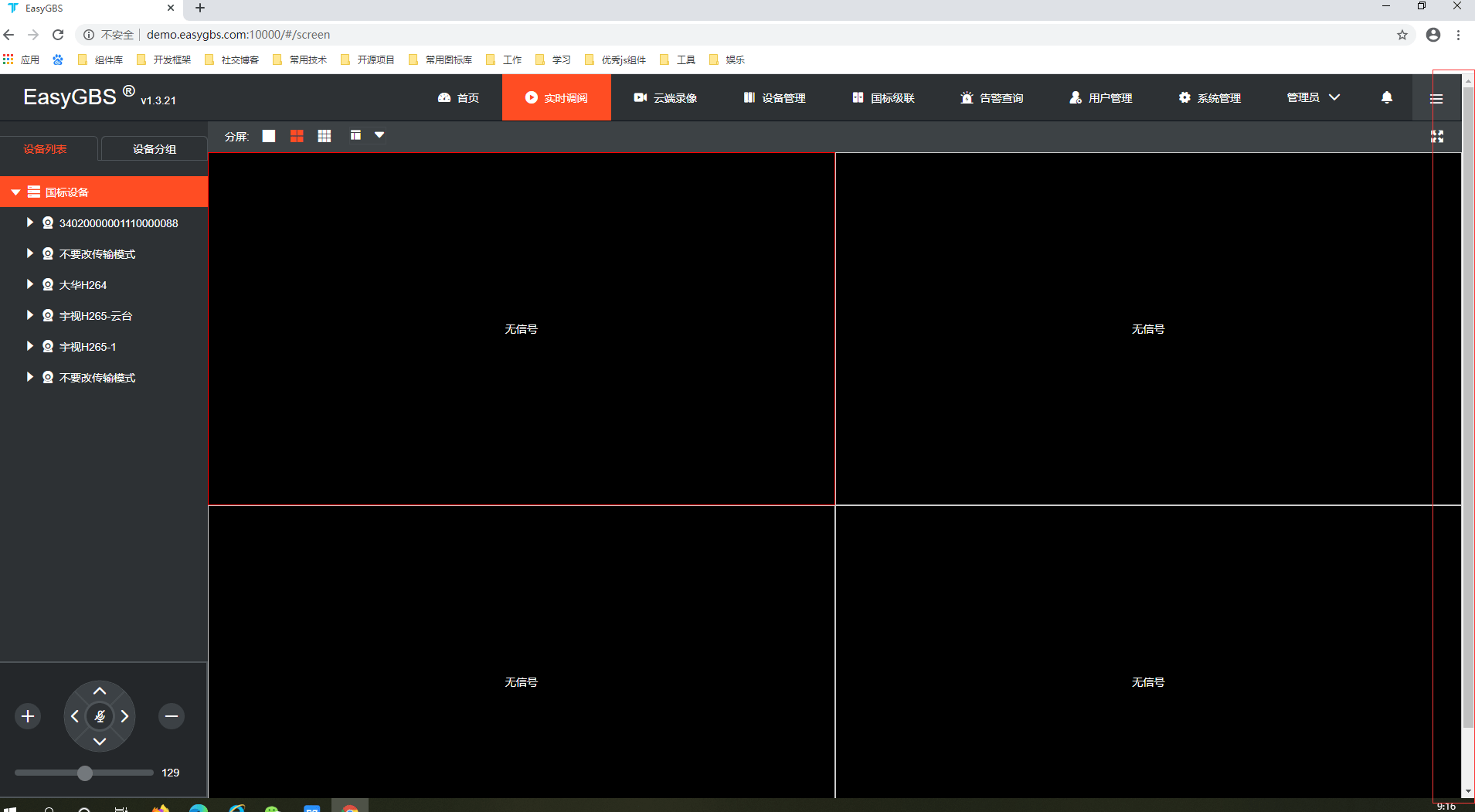Open 告警查询 page

(991, 97)
